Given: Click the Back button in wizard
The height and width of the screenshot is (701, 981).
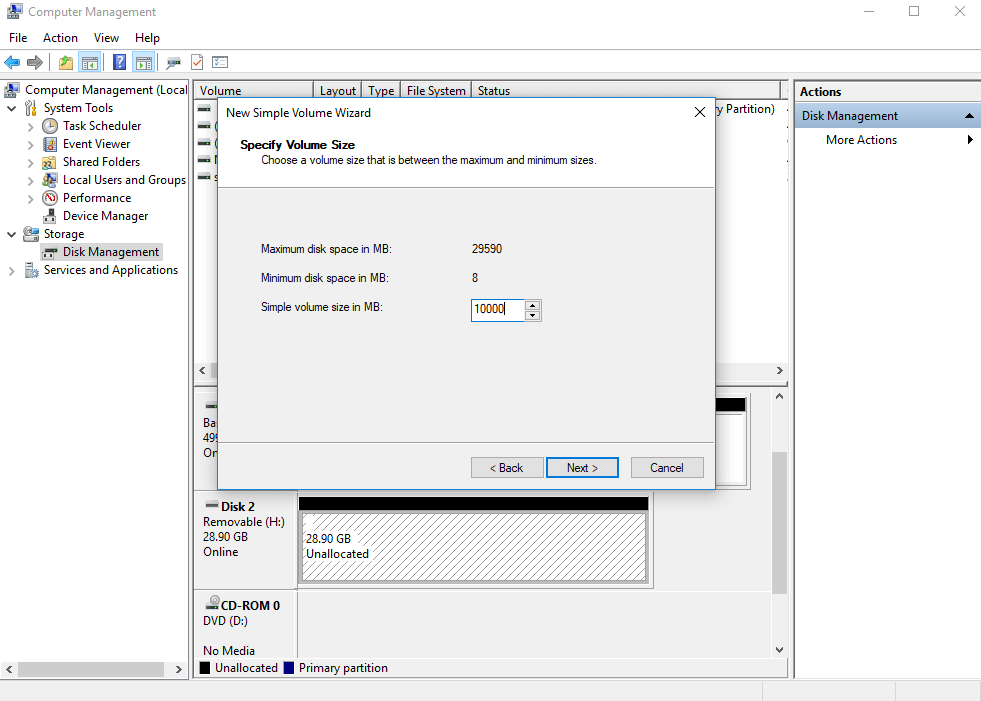Looking at the screenshot, I should [x=507, y=468].
